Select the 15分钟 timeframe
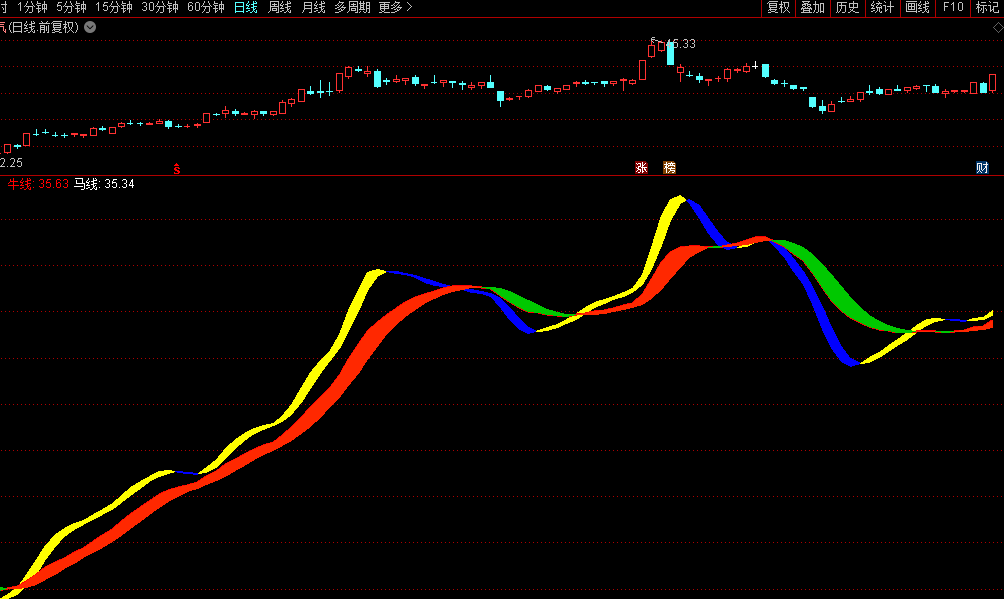Image resolution: width=1004 pixels, height=599 pixels. (113, 8)
